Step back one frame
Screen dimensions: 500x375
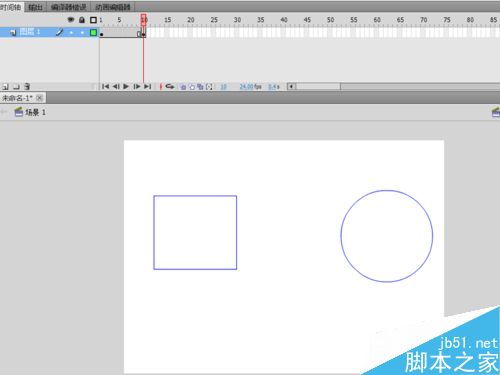pos(116,86)
